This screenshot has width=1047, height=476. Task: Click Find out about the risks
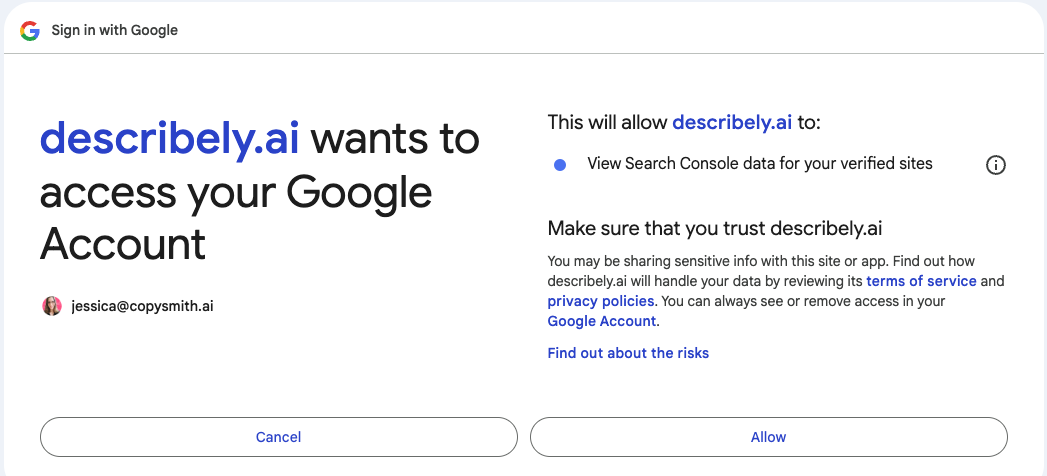click(x=628, y=353)
